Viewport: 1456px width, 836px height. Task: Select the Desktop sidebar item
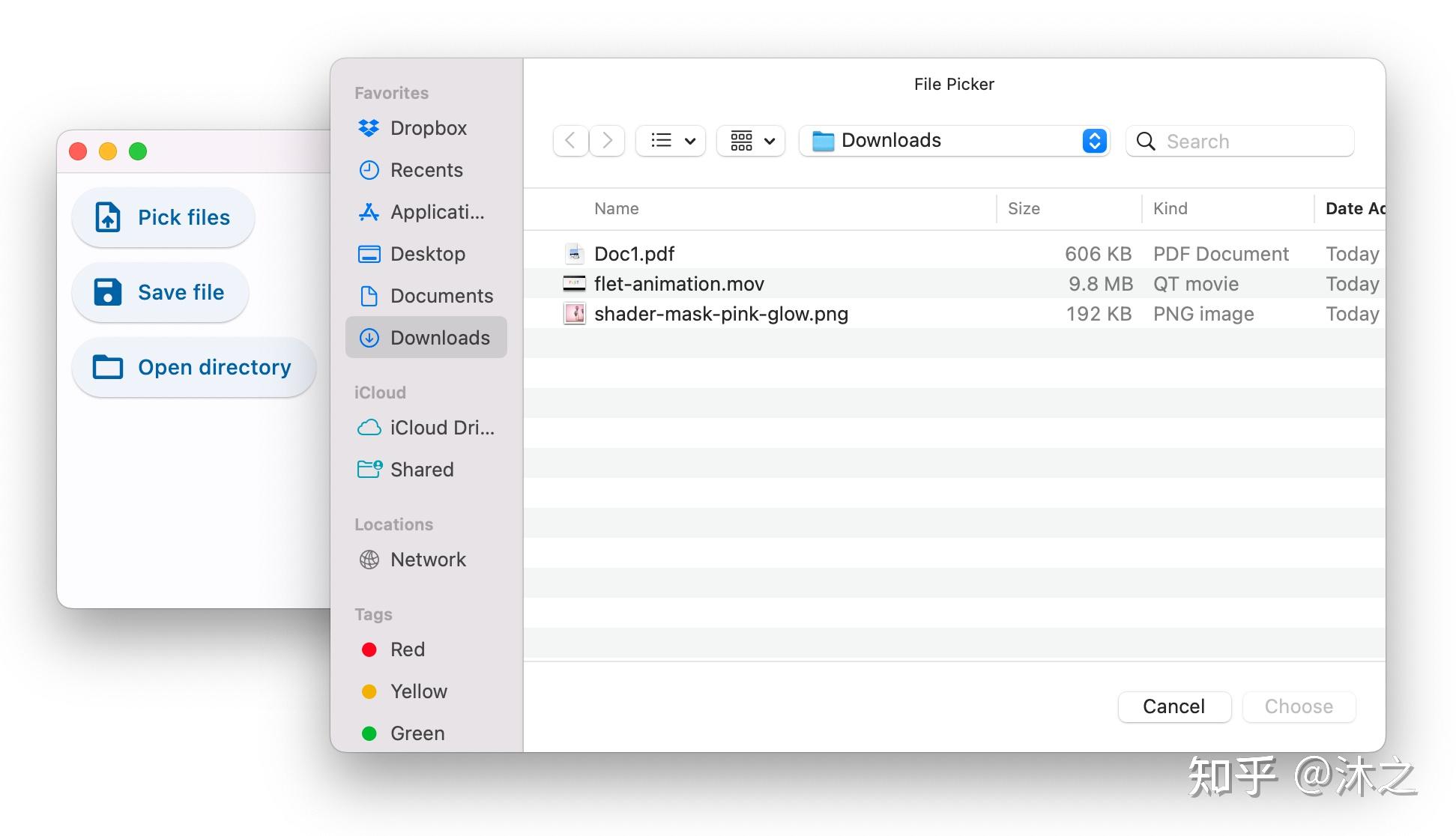tap(428, 254)
